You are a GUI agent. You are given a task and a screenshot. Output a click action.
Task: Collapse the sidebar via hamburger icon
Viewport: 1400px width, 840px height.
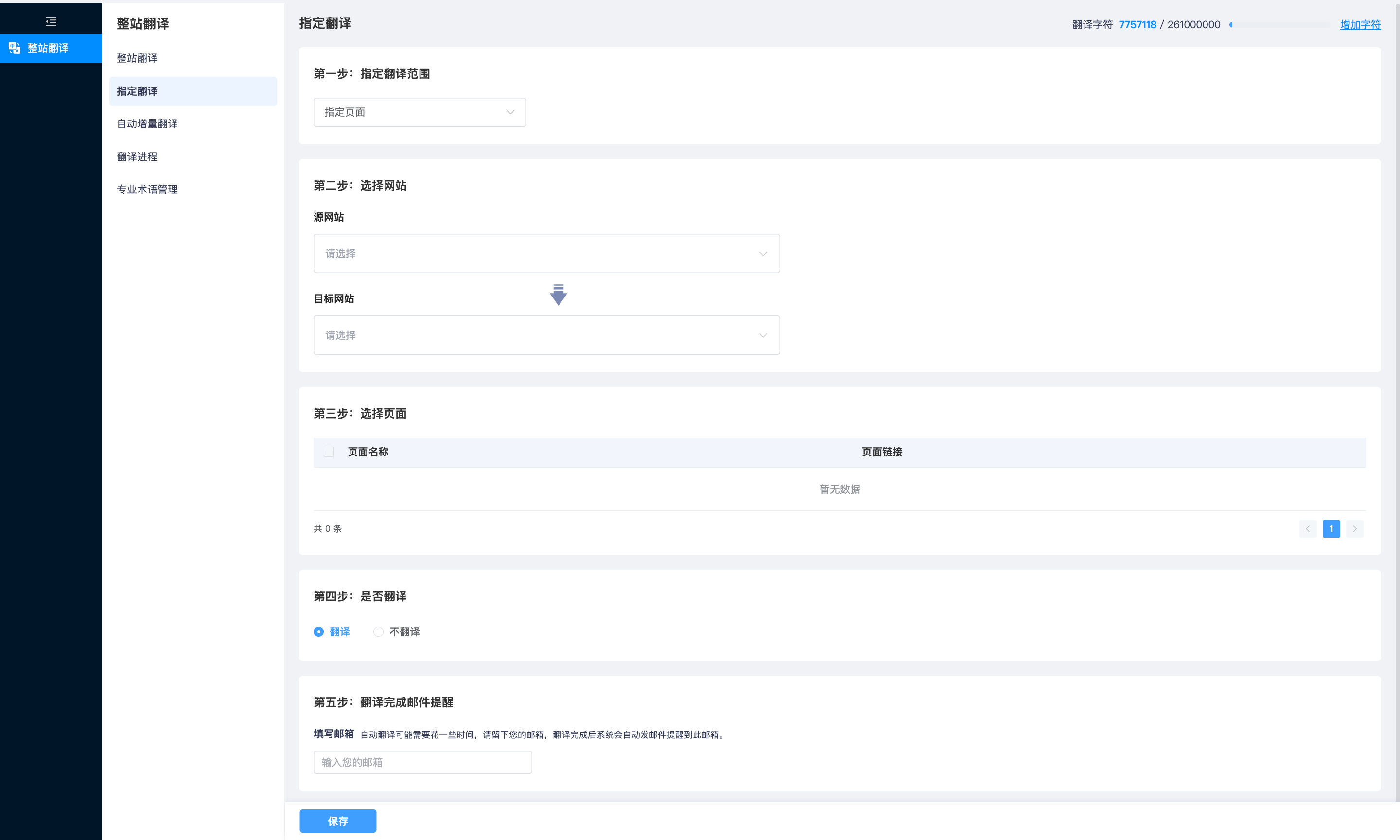pyautogui.click(x=51, y=21)
